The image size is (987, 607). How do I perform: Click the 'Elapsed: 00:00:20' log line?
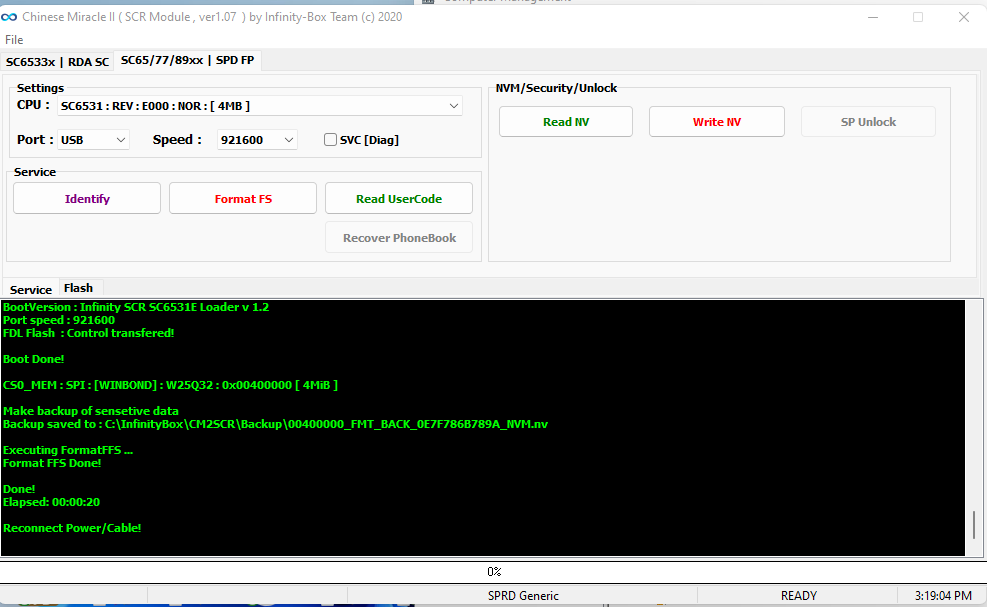tap(51, 502)
